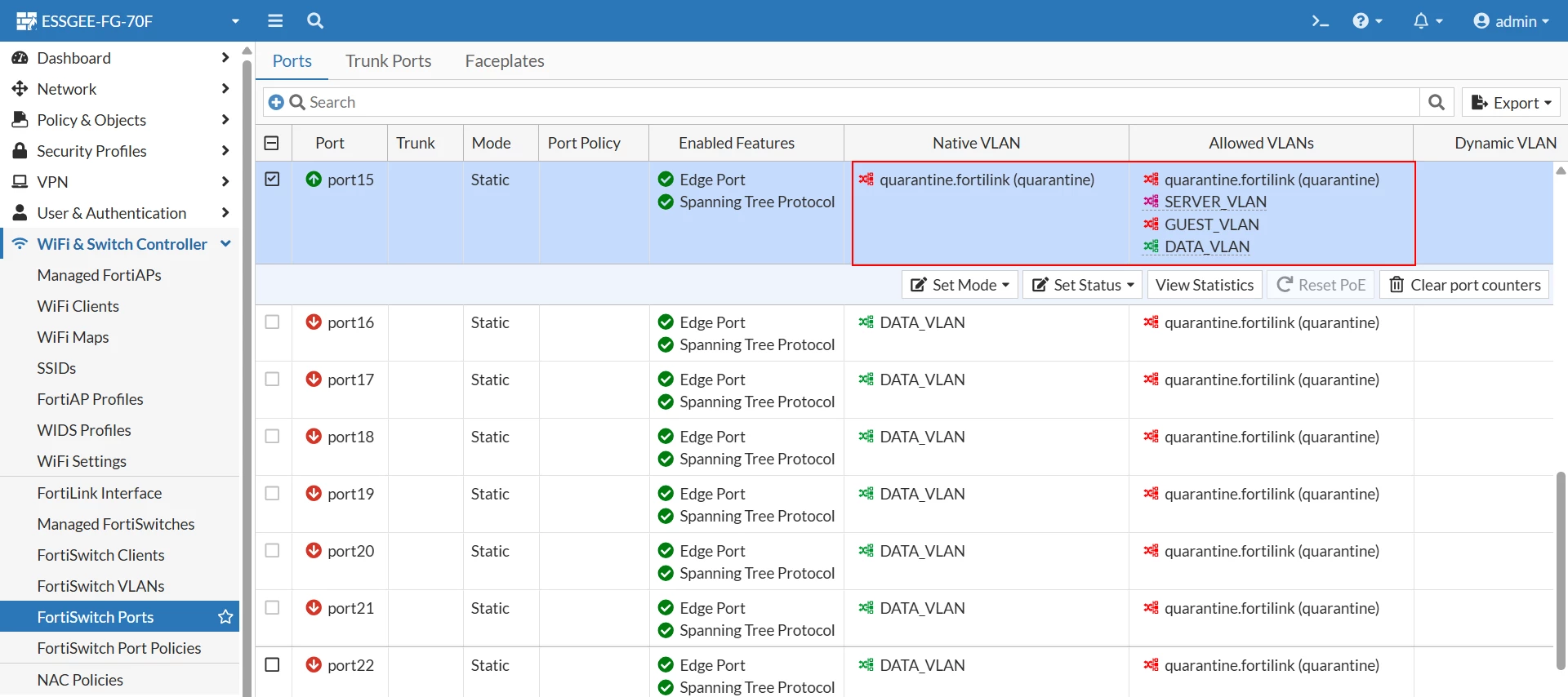Switch to the Trunk Ports tab

(x=388, y=61)
